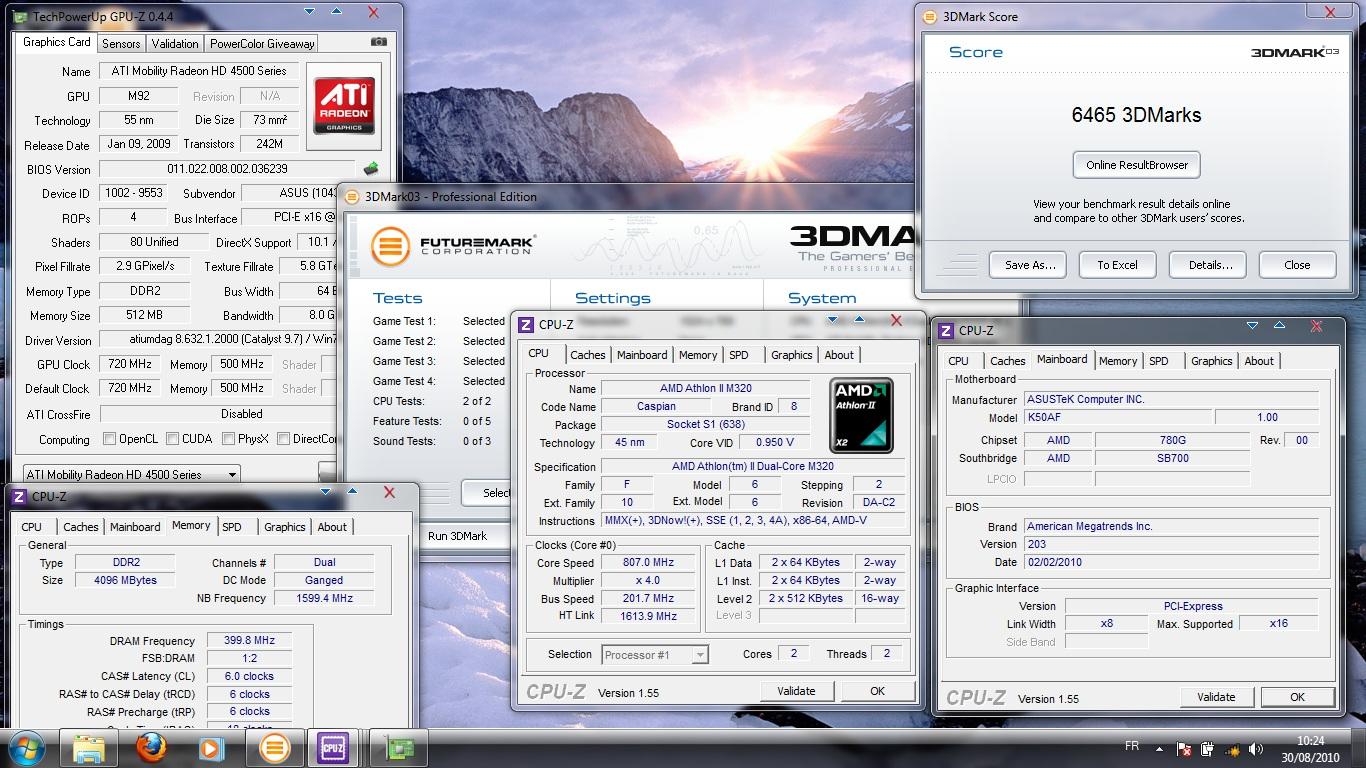Select the Graphics Card tab in GPU-Z
Viewport: 1366px width, 768px height.
[x=57, y=42]
